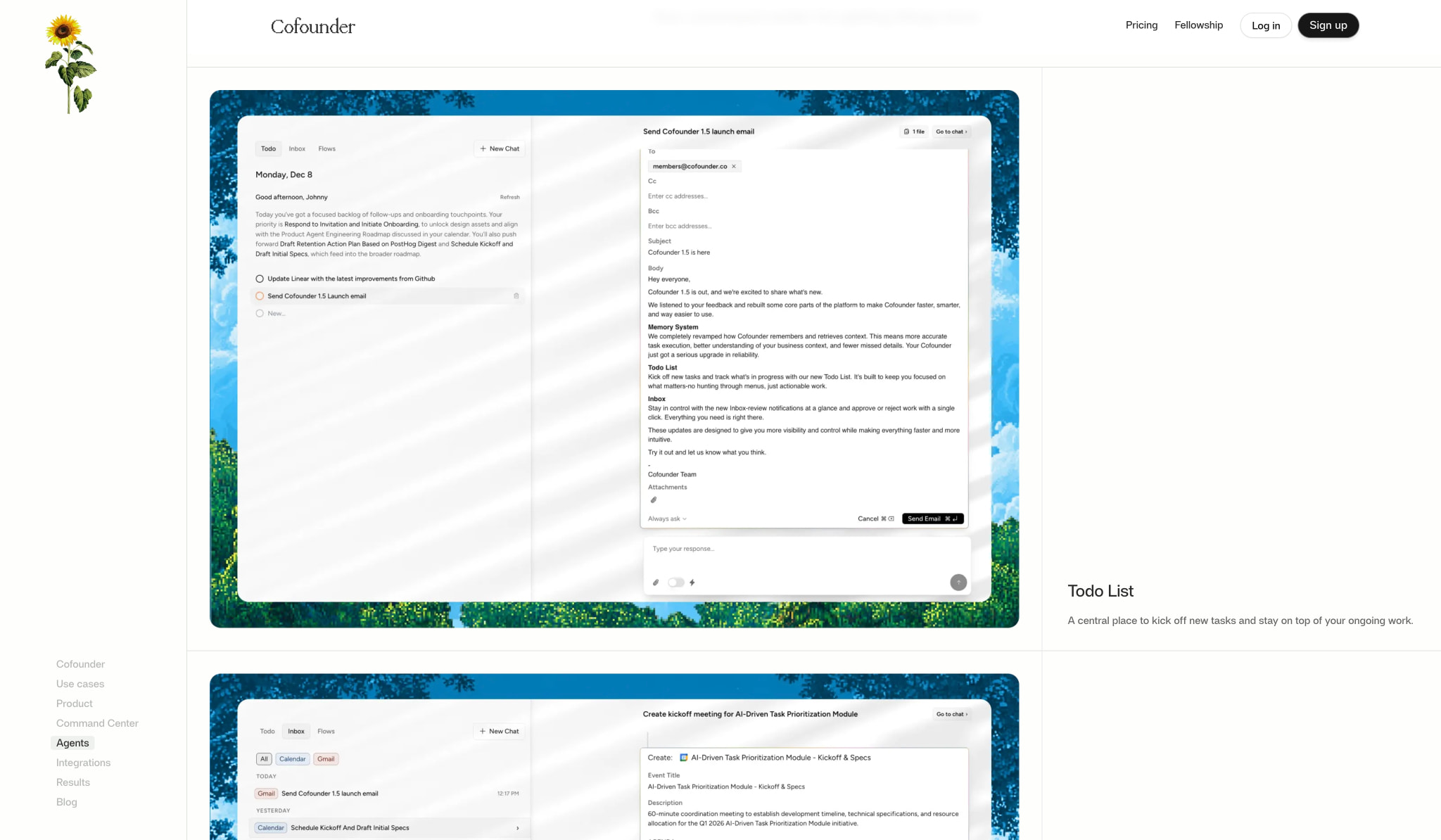
Task: Click the Event Title value text
Action: point(726,787)
